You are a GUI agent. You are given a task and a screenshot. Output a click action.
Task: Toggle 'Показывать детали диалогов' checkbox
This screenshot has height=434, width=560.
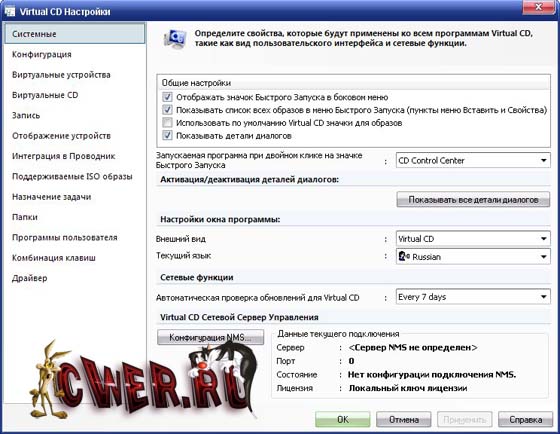[x=167, y=135]
